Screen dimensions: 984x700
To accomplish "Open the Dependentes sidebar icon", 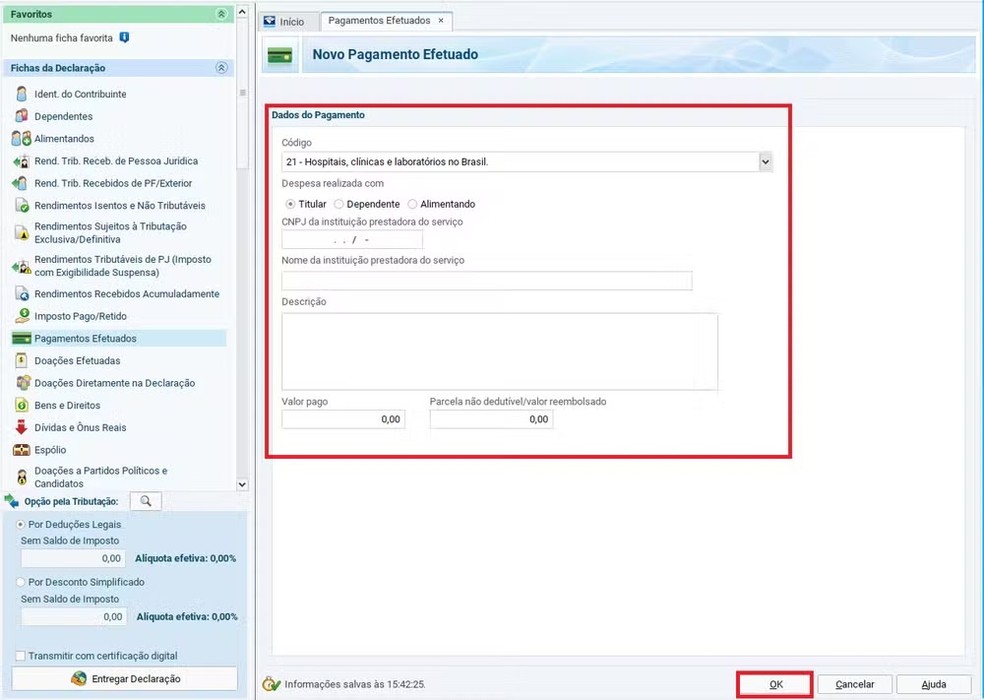I will [21, 116].
